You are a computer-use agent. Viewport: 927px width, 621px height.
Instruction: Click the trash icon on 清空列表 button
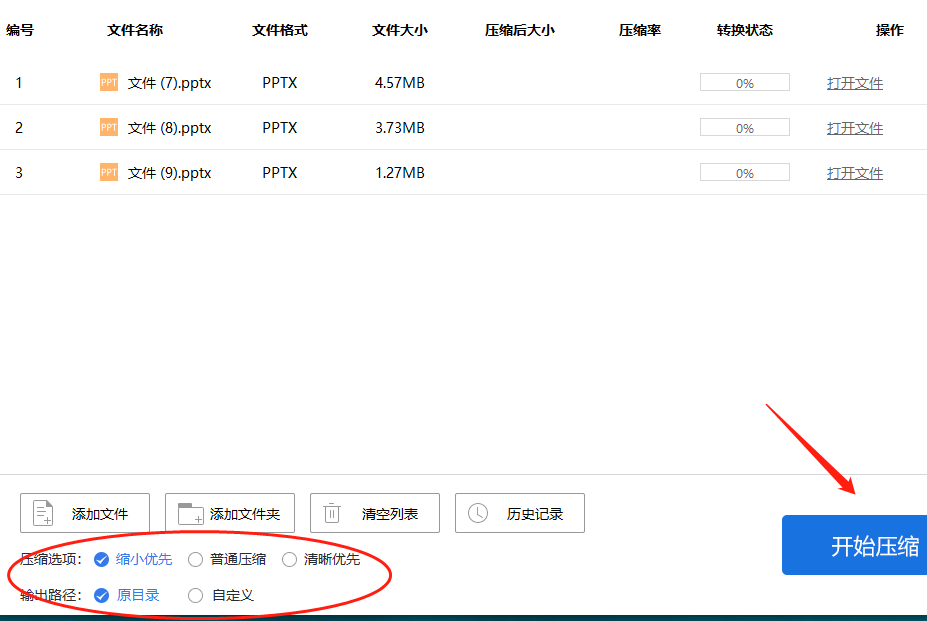point(332,513)
